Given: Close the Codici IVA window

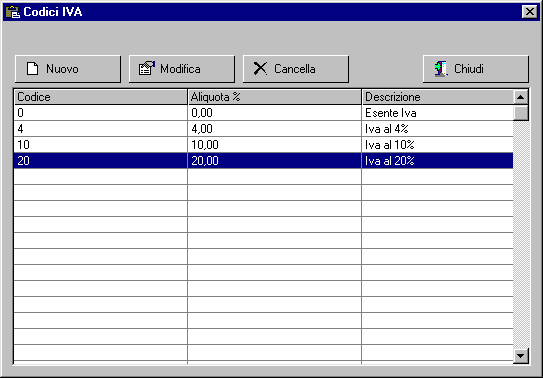Looking at the screenshot, I should (529, 12).
